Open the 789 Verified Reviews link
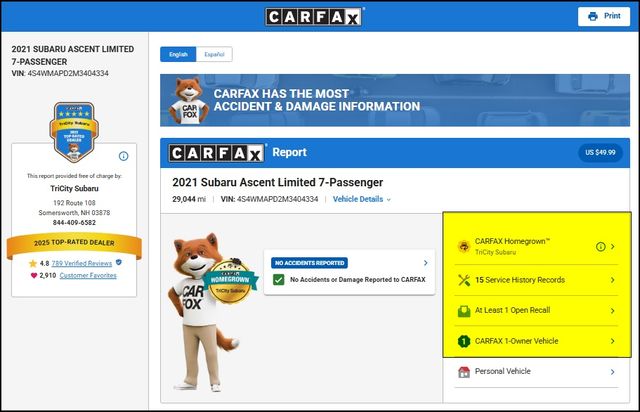The height and width of the screenshot is (412, 640). 82,263
